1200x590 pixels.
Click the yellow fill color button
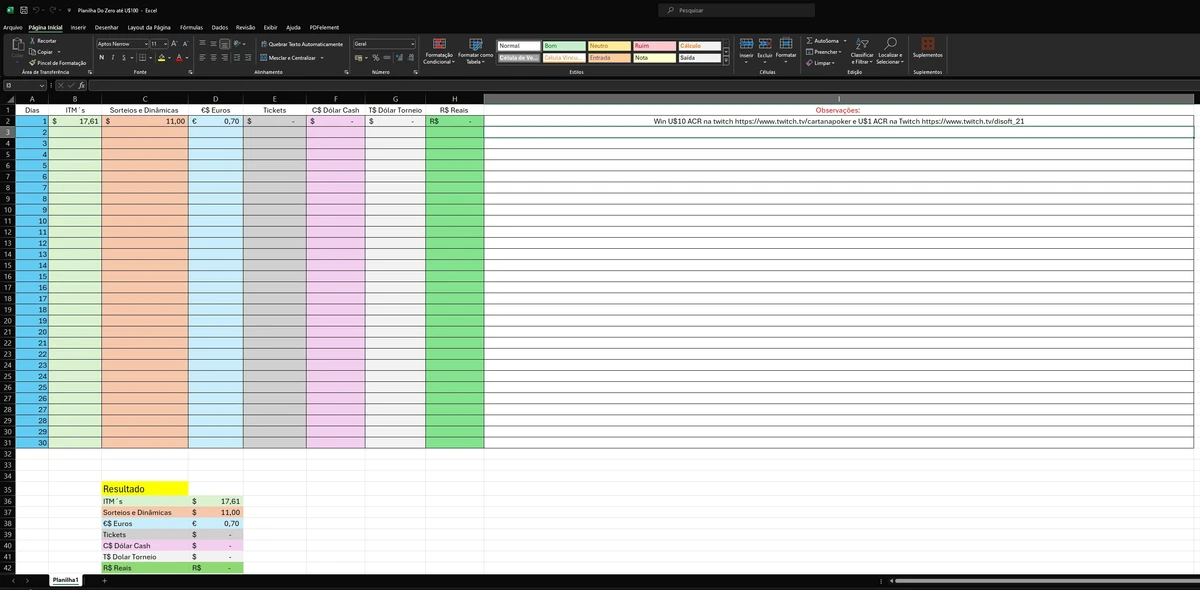[160, 57]
